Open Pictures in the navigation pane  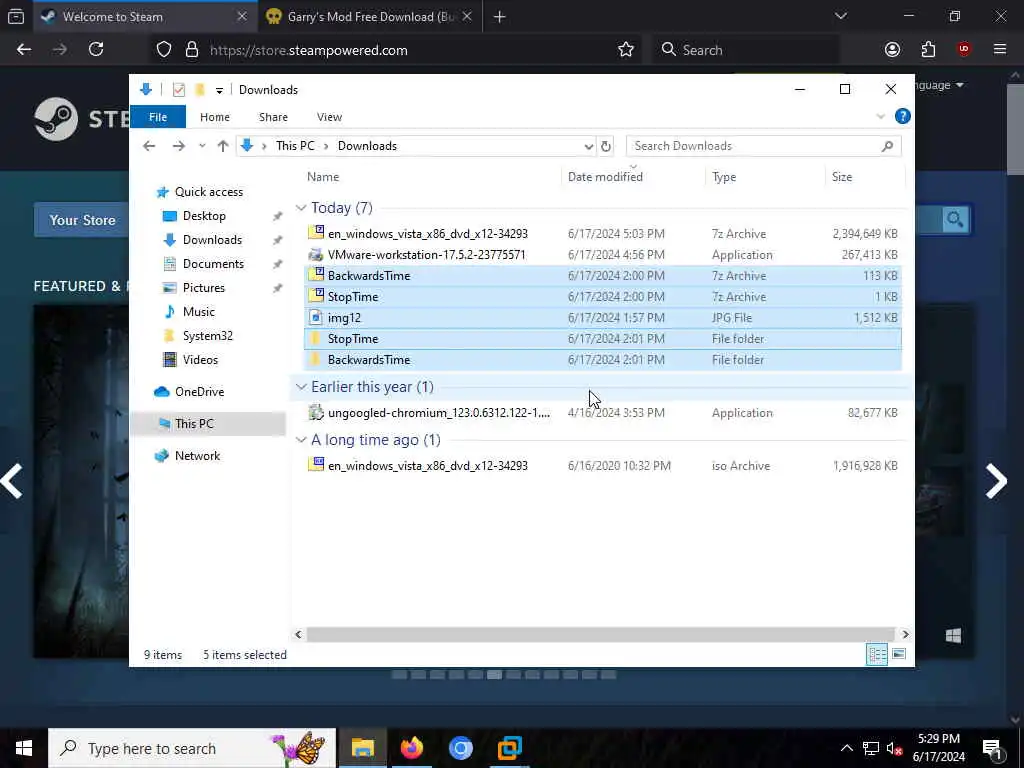click(x=203, y=288)
